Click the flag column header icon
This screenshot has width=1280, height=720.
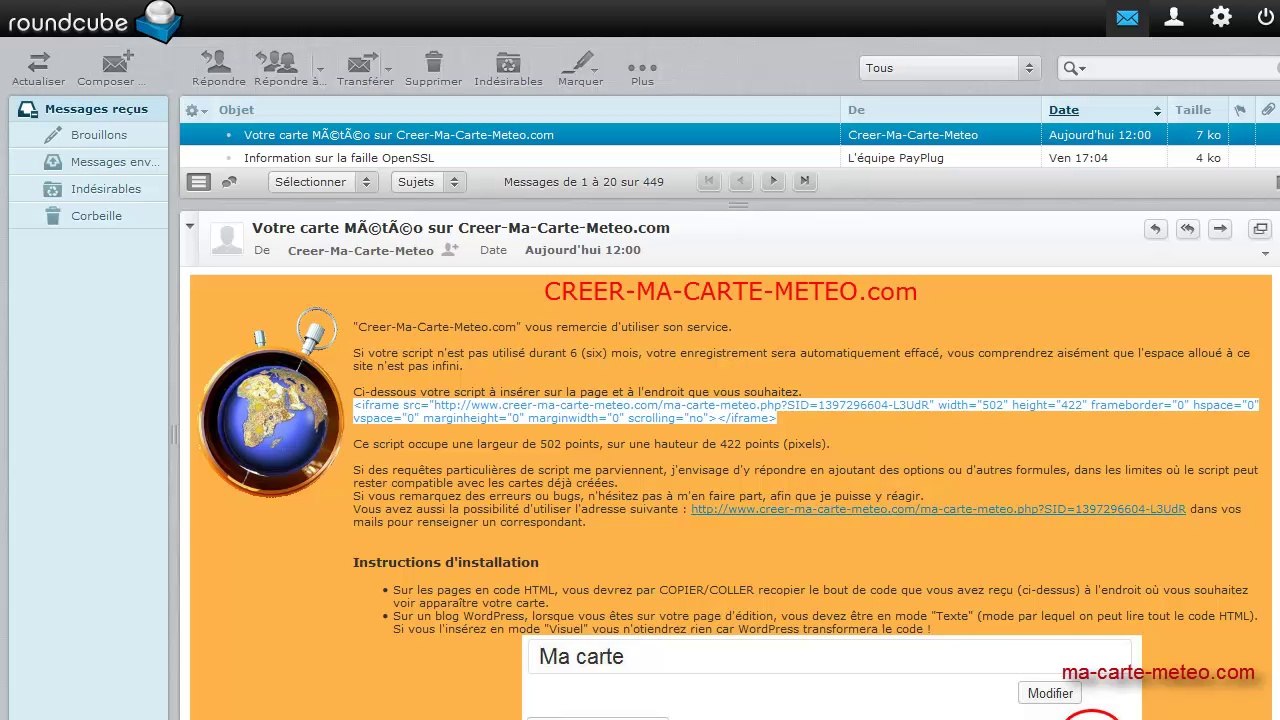pos(1240,110)
